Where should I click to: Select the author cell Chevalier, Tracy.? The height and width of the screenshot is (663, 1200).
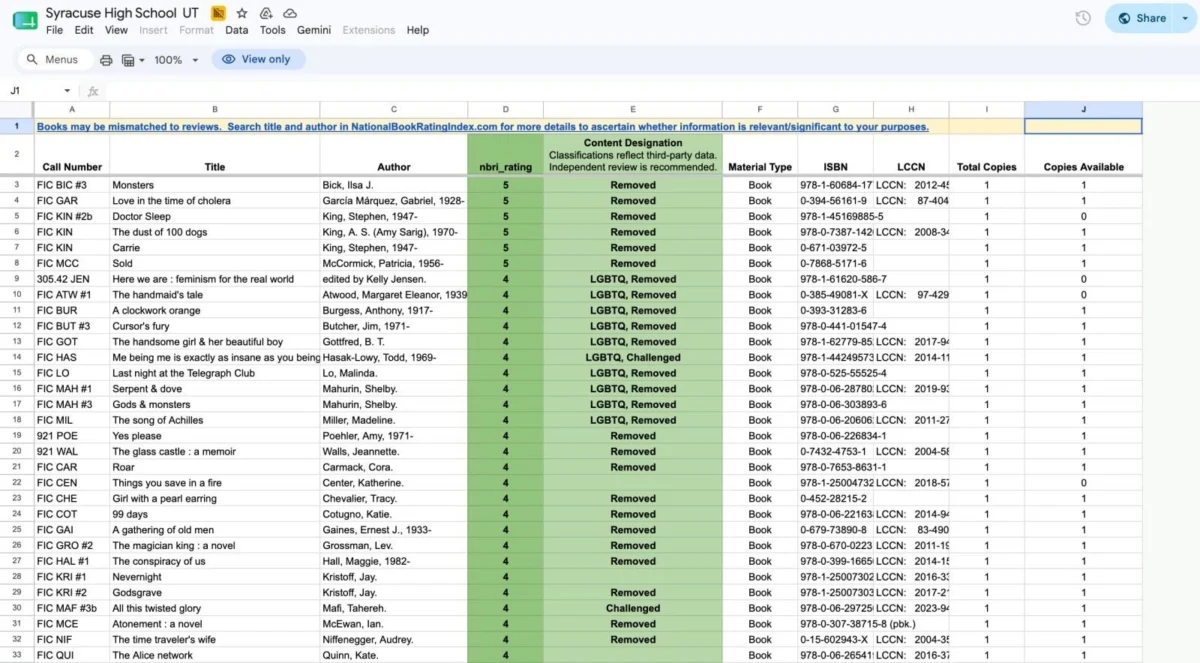(394, 498)
